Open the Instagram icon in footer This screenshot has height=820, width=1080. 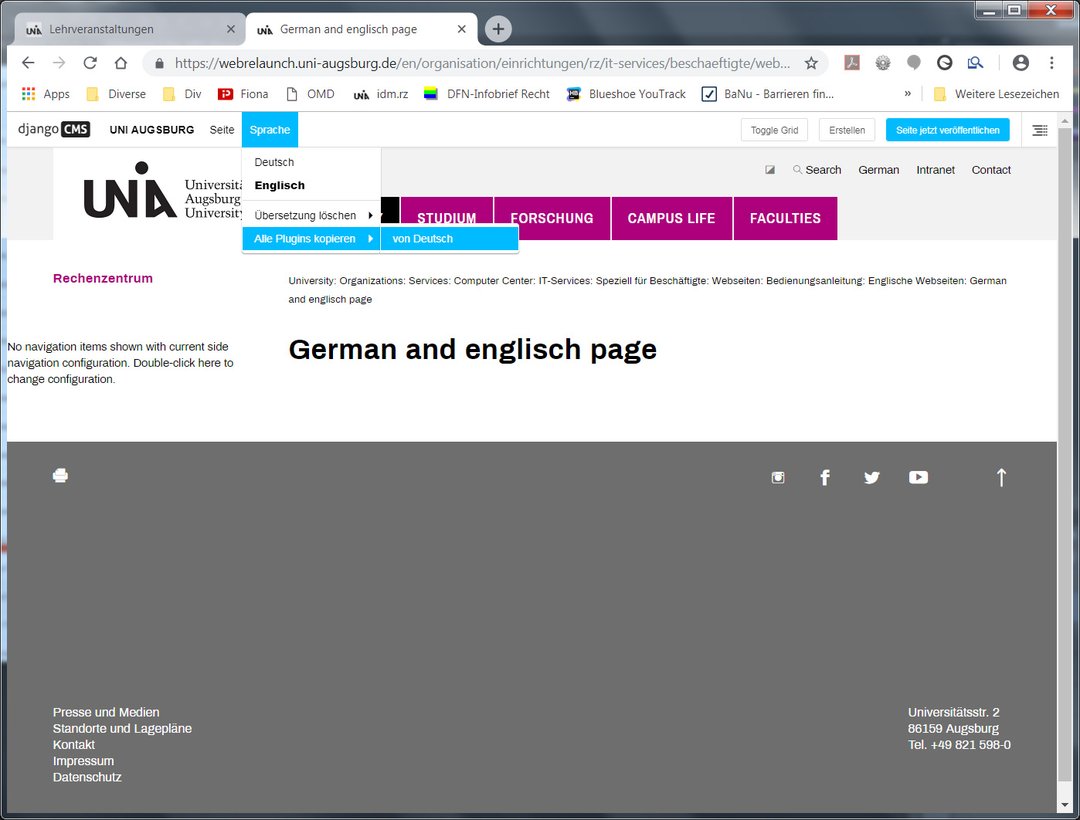778,478
